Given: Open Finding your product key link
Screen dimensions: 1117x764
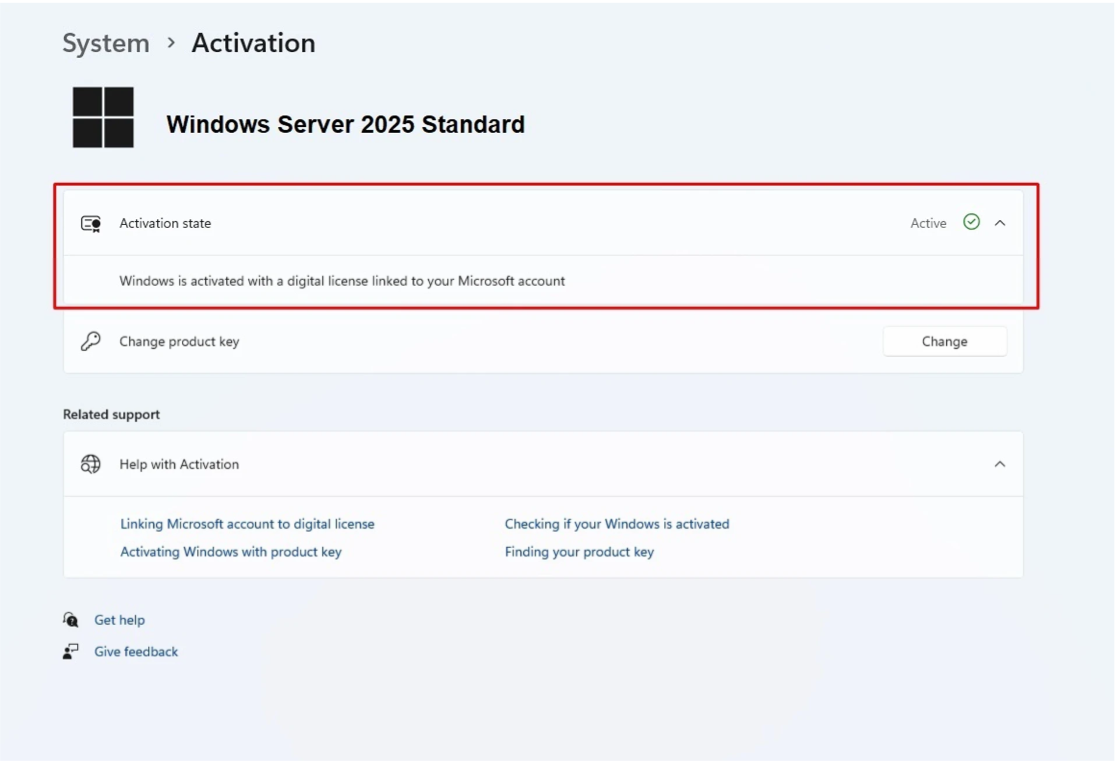Looking at the screenshot, I should click(579, 552).
